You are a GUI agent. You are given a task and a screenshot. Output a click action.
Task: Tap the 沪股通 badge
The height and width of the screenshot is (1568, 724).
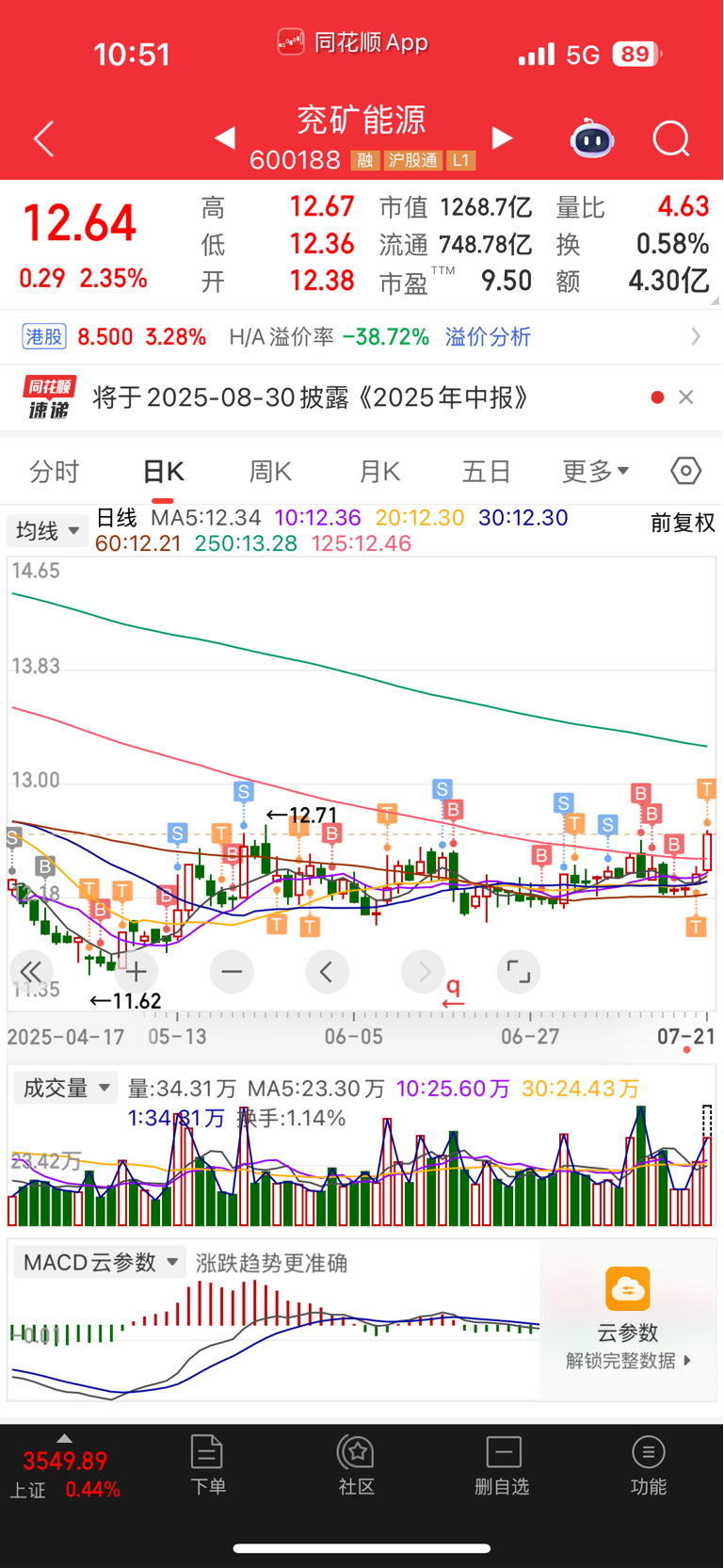(412, 161)
